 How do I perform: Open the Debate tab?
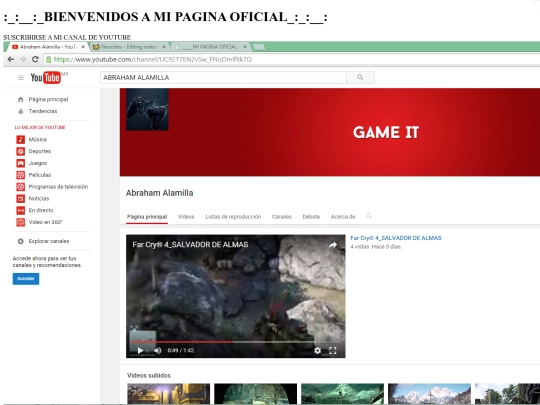click(x=311, y=217)
